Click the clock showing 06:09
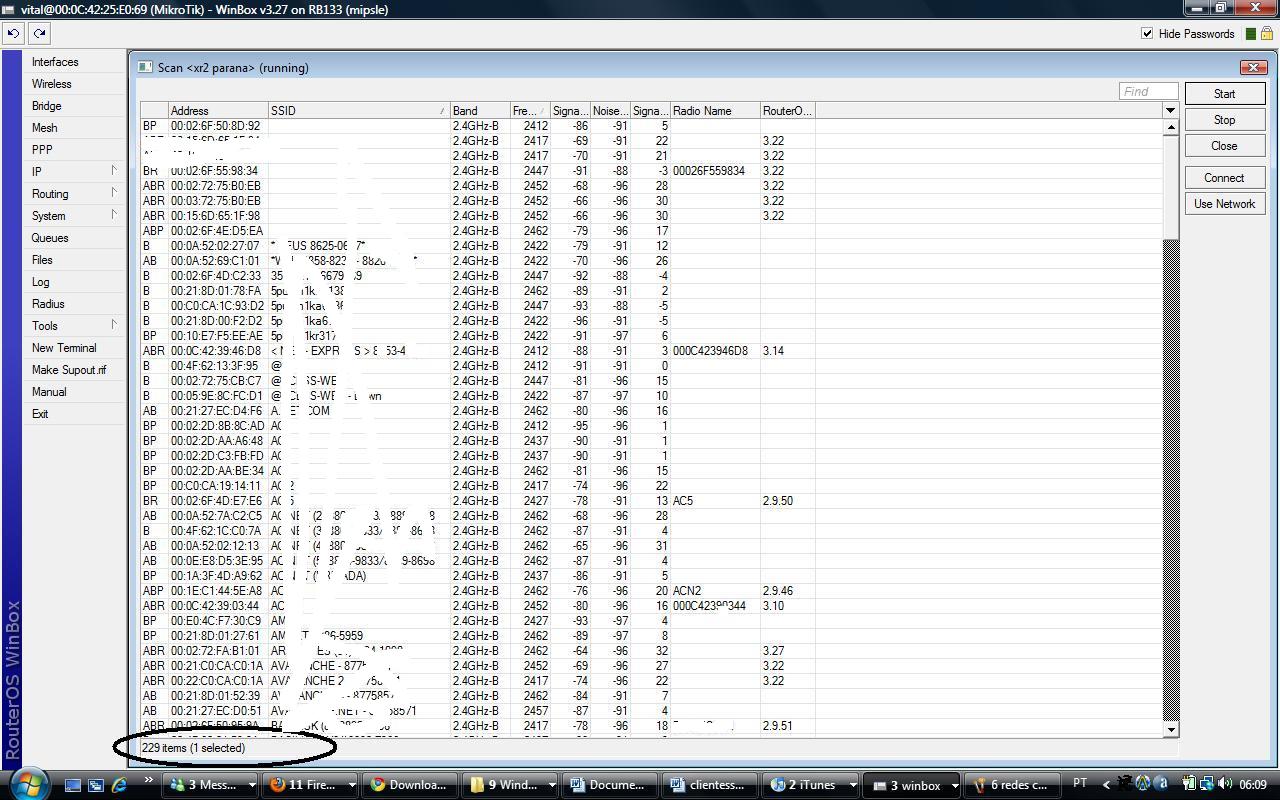The width and height of the screenshot is (1280, 800). pos(1253,785)
